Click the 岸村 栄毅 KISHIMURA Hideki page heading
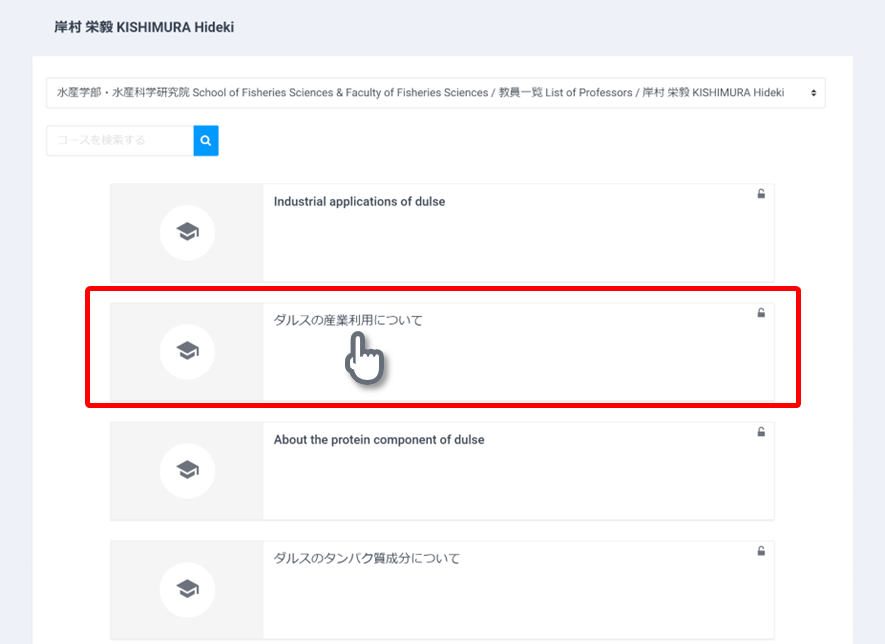This screenshot has height=644, width=885. pos(144,27)
